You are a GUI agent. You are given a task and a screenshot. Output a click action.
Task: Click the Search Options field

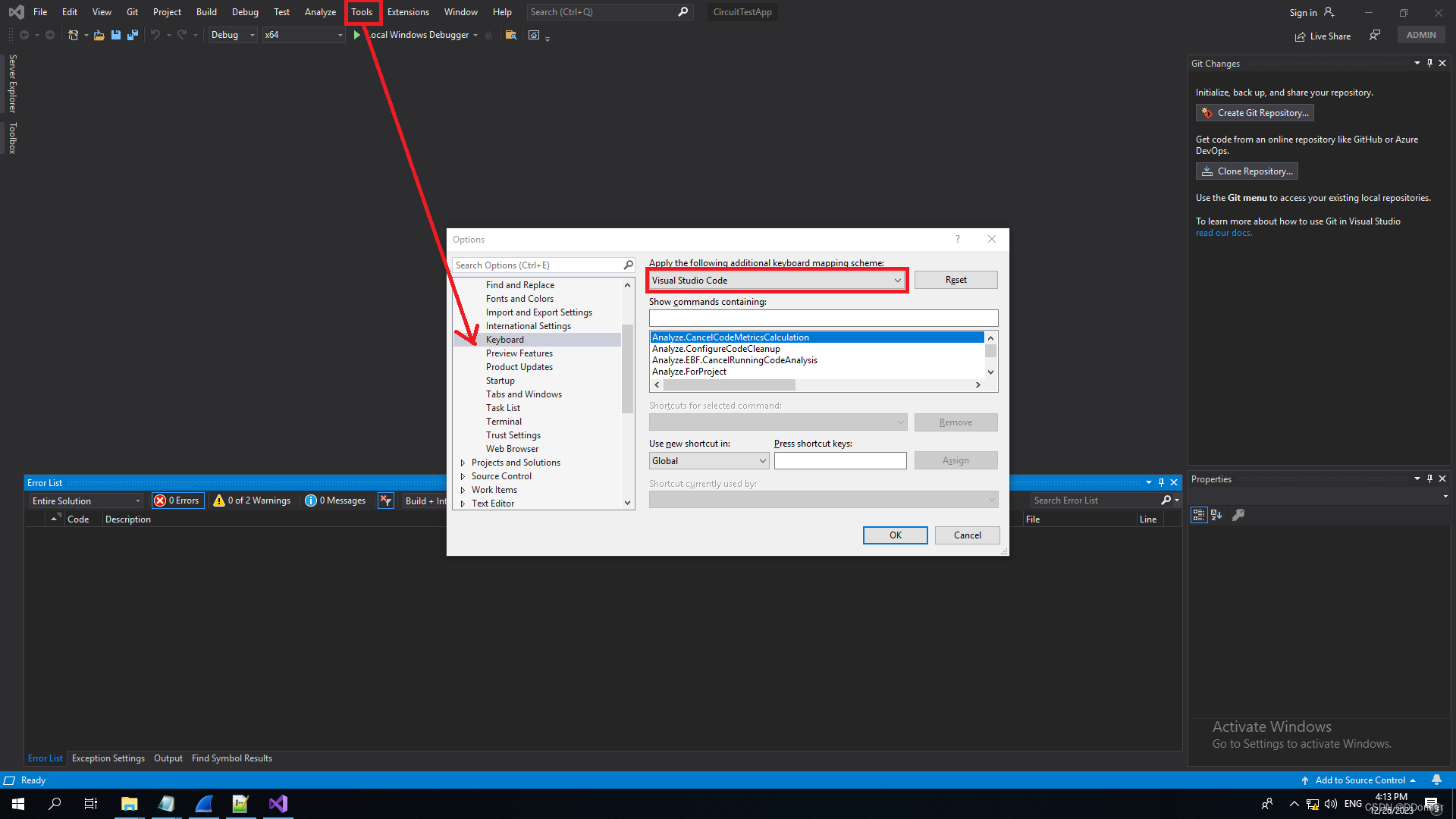click(538, 265)
